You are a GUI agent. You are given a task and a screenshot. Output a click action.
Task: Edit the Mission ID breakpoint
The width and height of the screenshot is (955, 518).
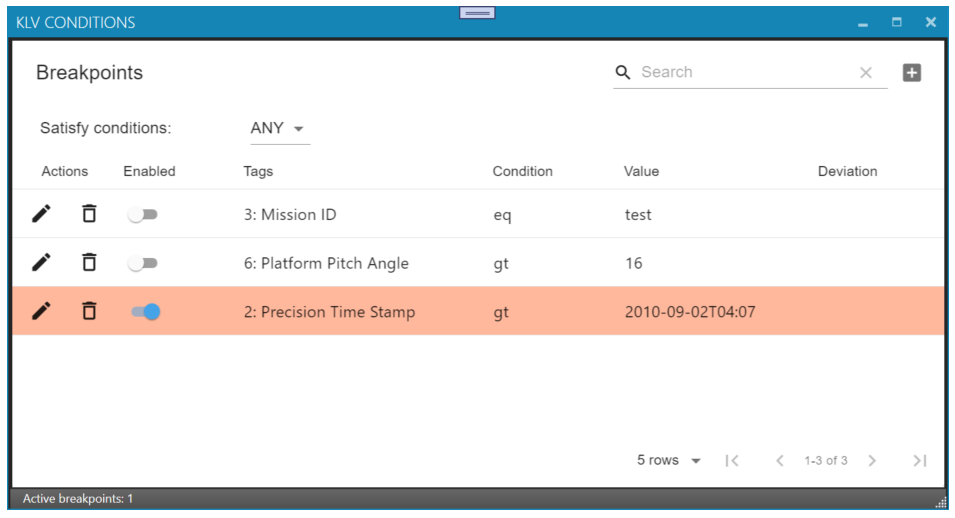[x=41, y=214]
